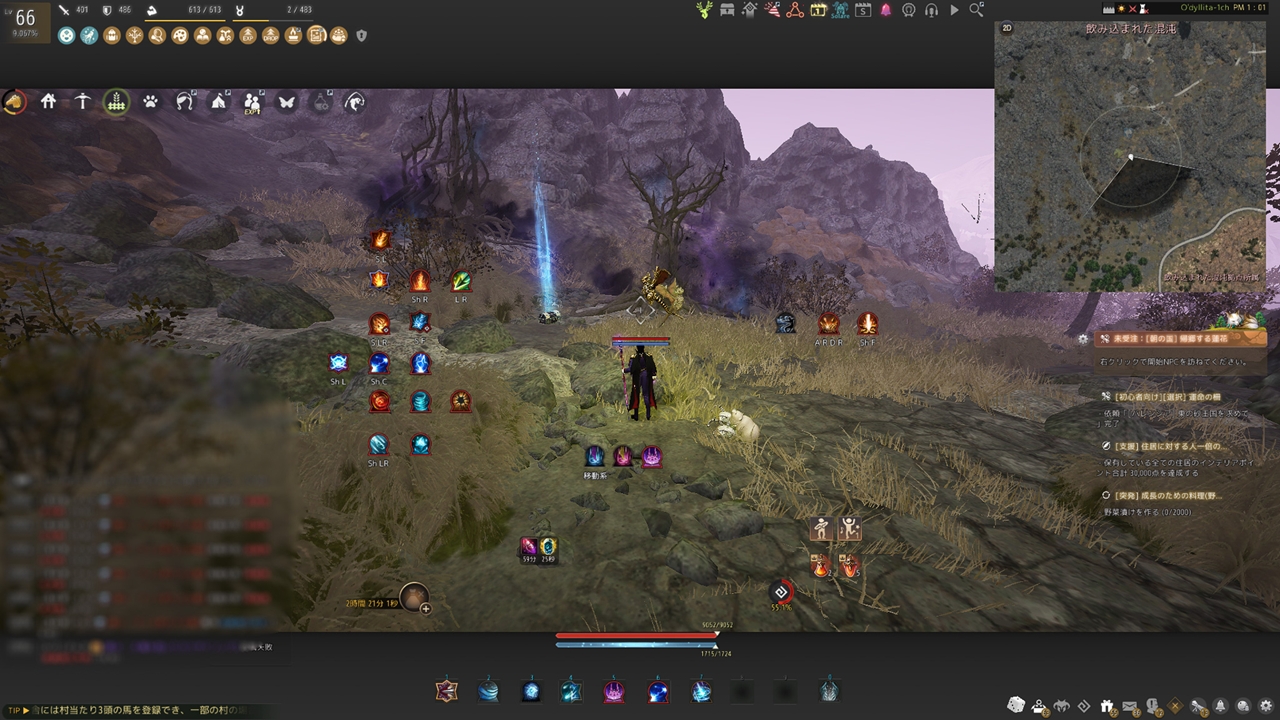Open the S calendar season icon
The height and width of the screenshot is (720, 1280).
coord(863,10)
